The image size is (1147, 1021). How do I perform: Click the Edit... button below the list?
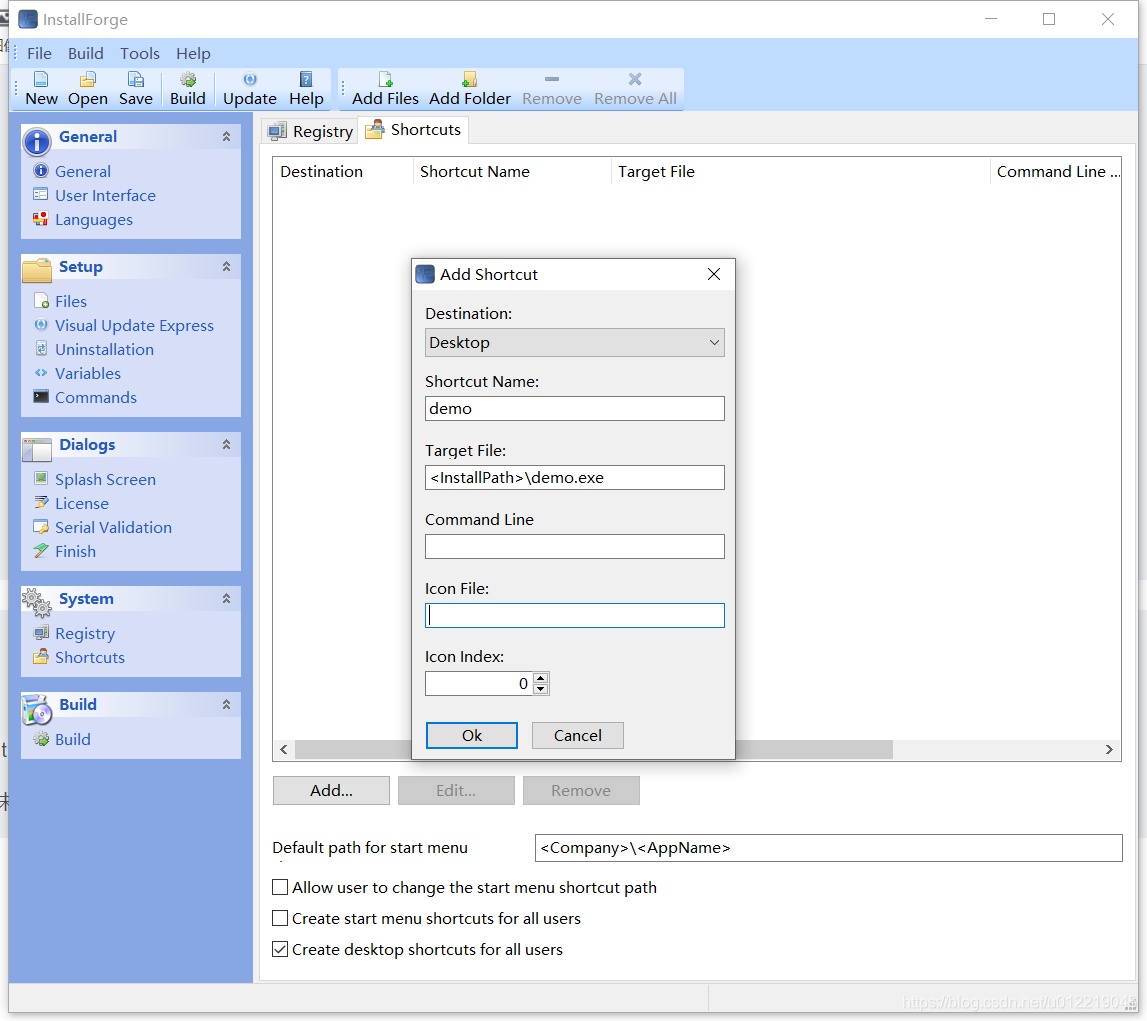pyautogui.click(x=456, y=791)
